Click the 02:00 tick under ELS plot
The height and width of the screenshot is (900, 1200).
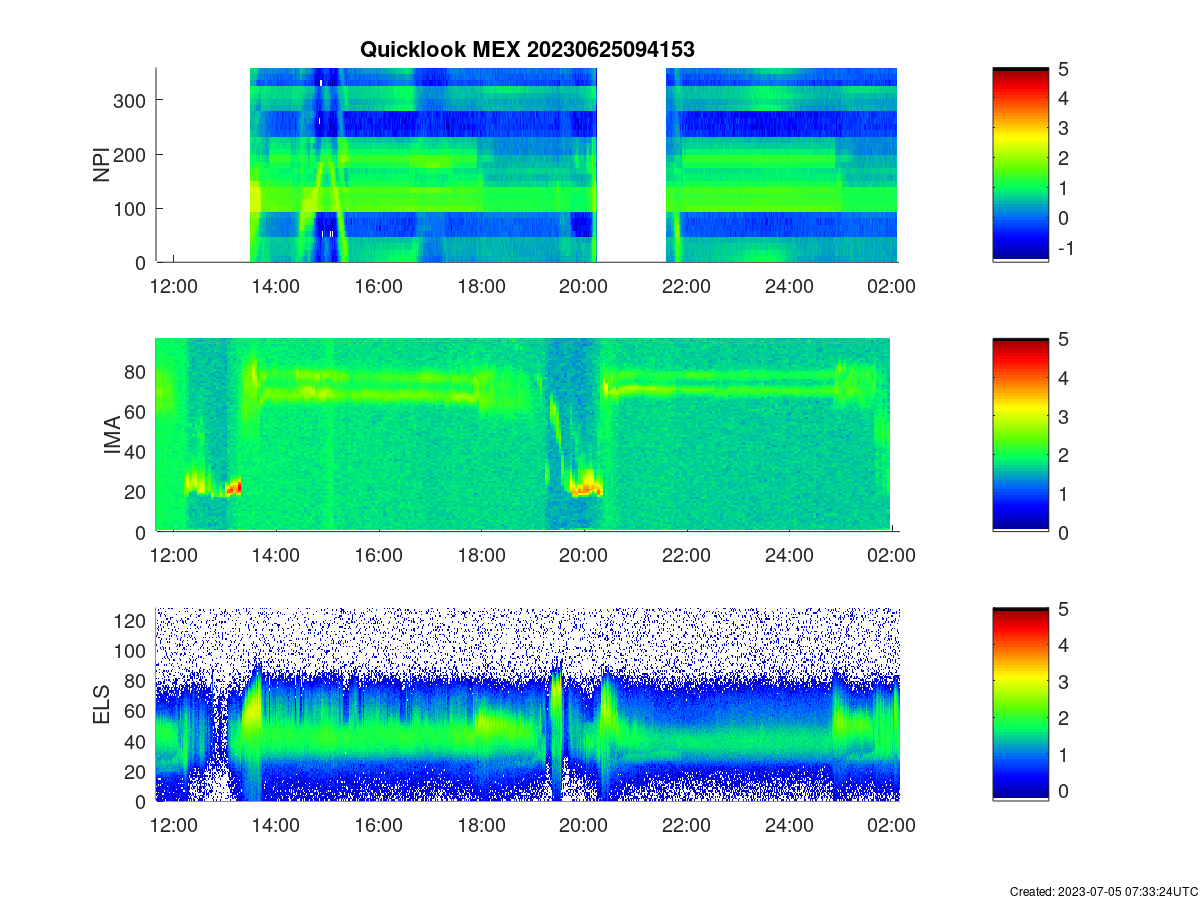(891, 826)
